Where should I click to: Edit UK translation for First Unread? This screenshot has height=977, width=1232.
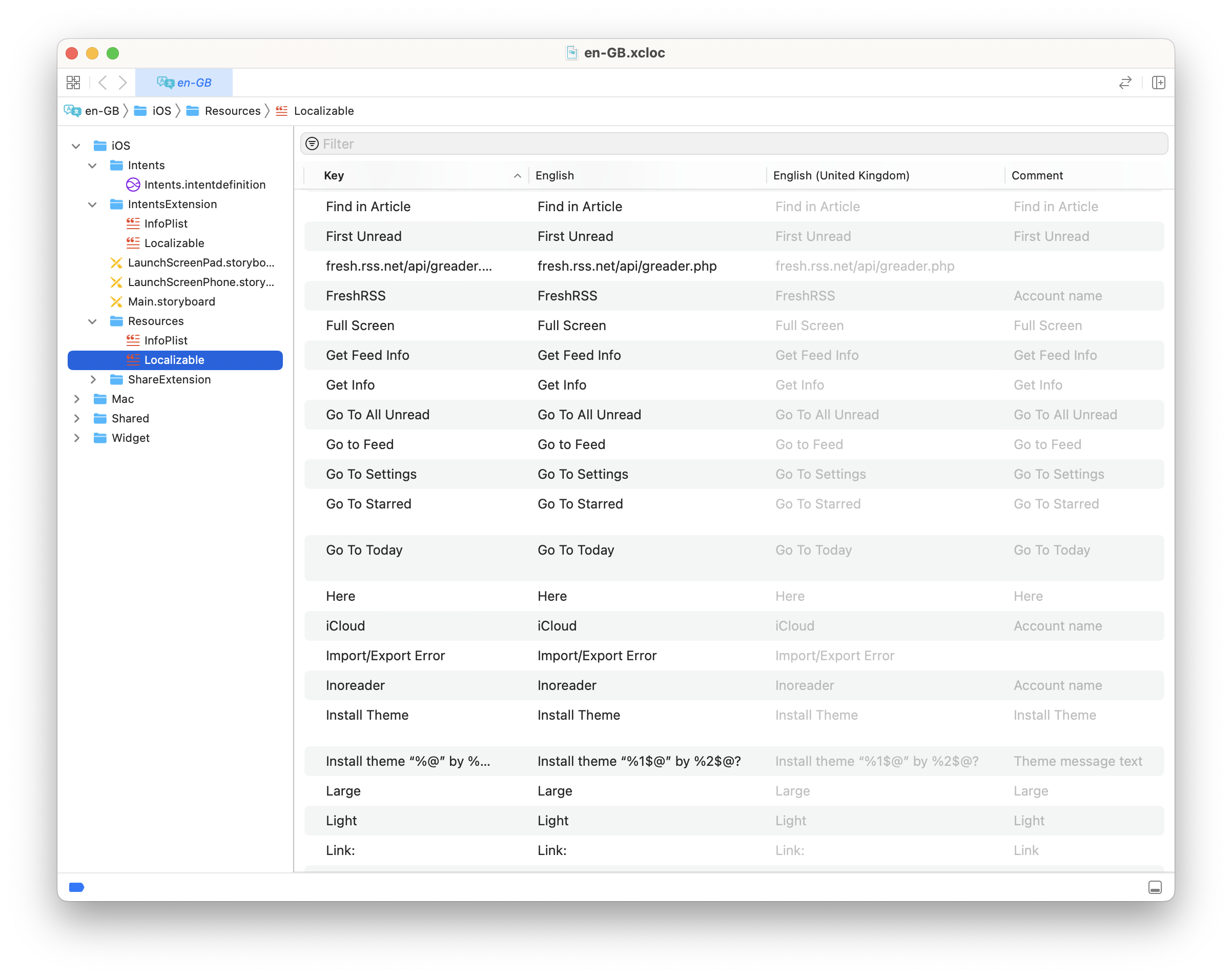click(x=813, y=236)
